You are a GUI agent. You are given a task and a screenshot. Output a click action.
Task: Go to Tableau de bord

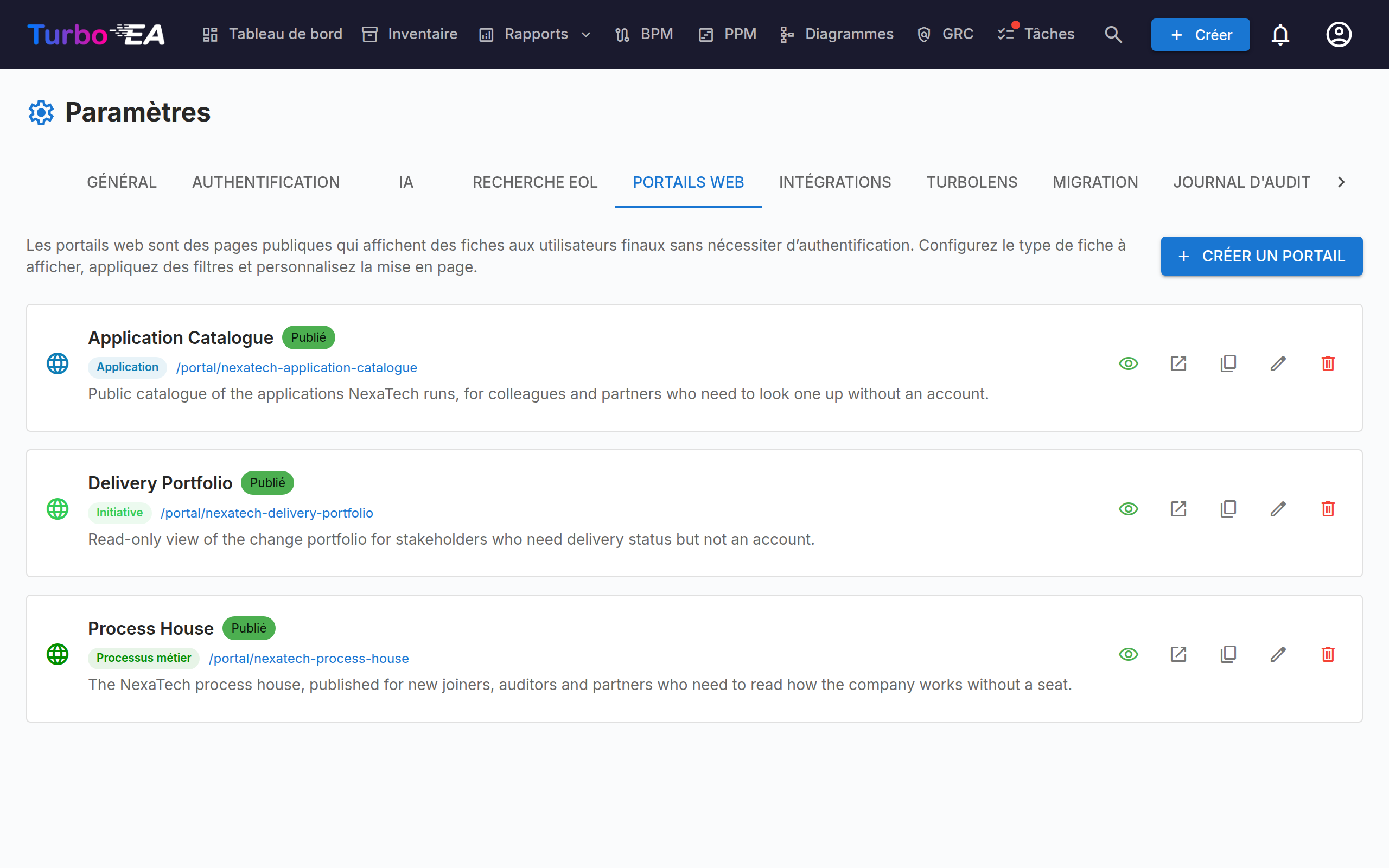(272, 34)
